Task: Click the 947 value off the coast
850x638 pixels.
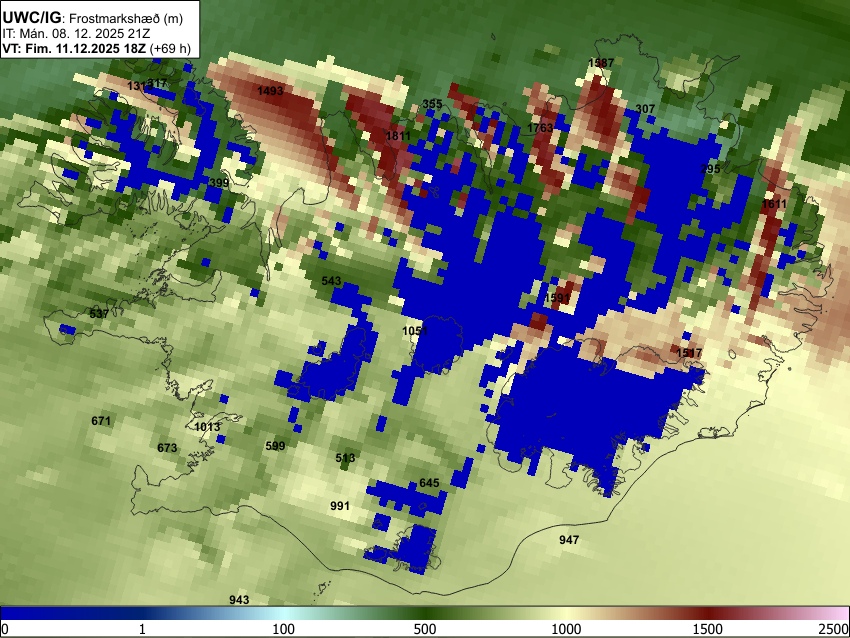Action: 569,540
